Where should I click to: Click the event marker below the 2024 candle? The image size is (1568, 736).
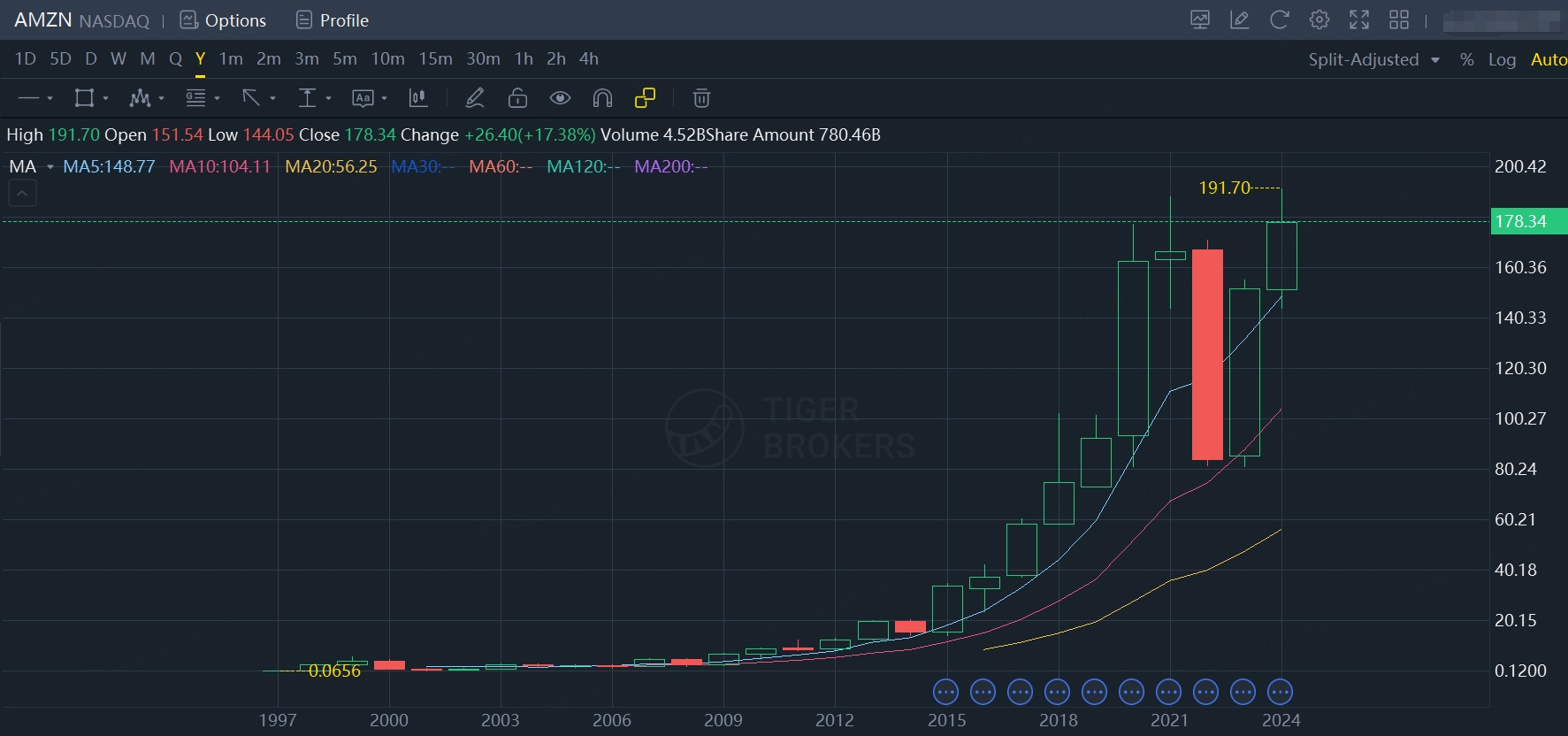pyautogui.click(x=1280, y=692)
